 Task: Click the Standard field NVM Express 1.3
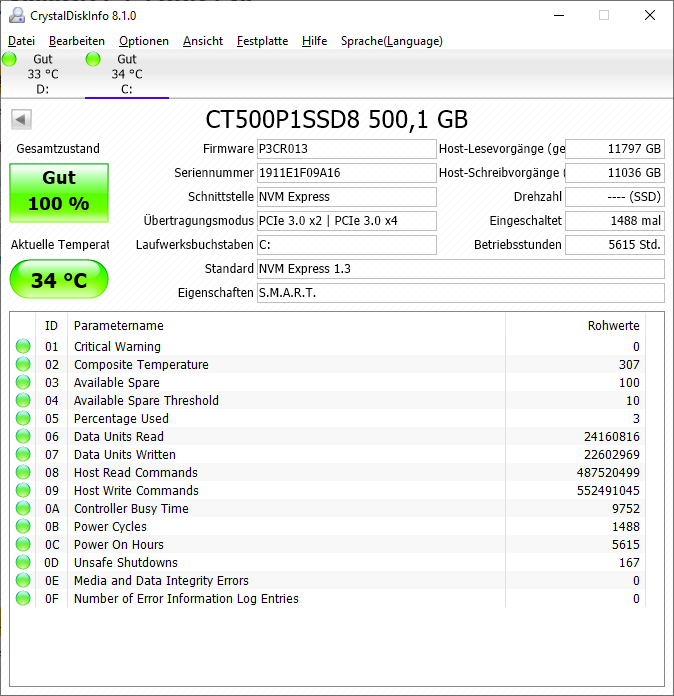pos(461,269)
